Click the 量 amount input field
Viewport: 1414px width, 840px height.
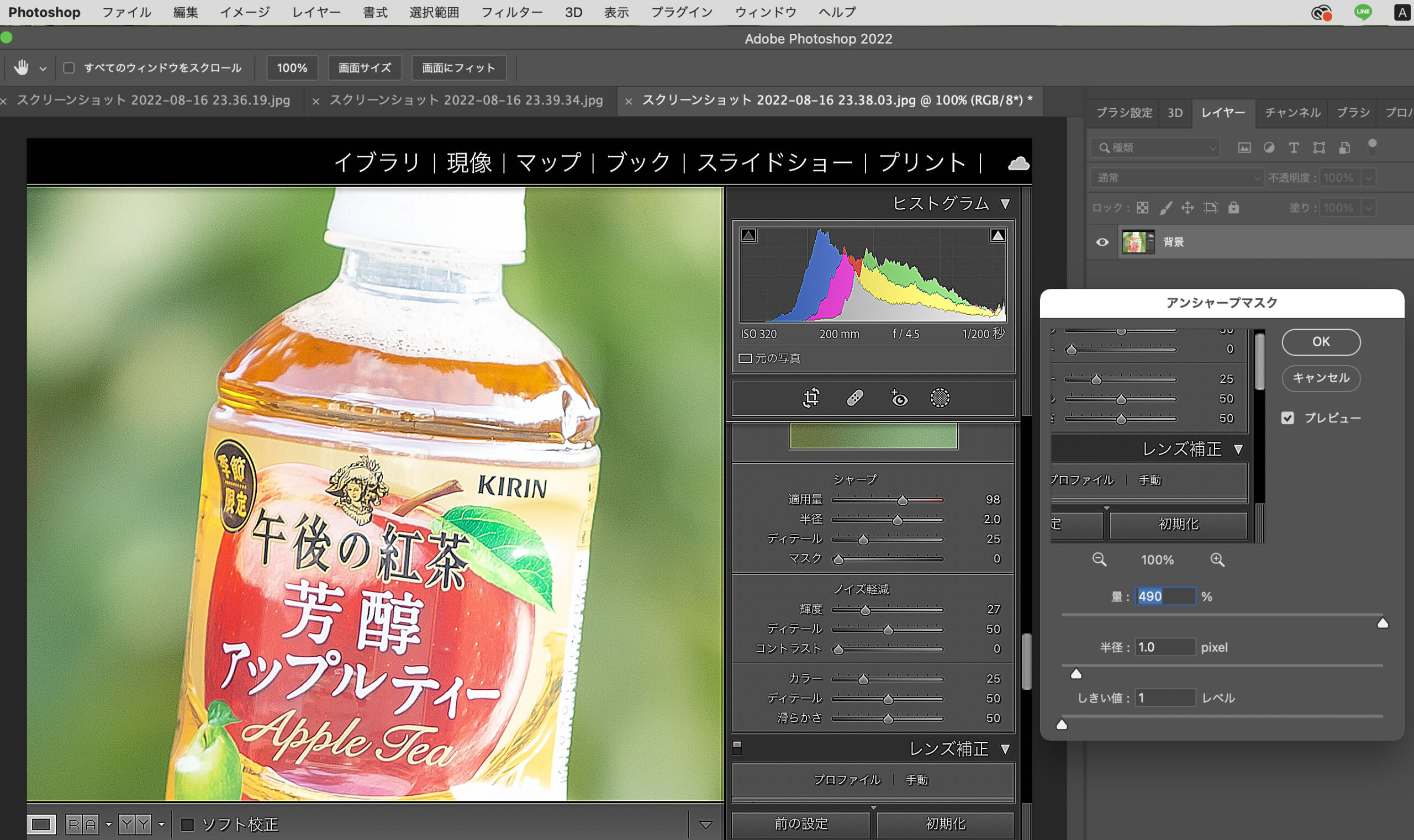tap(1165, 596)
